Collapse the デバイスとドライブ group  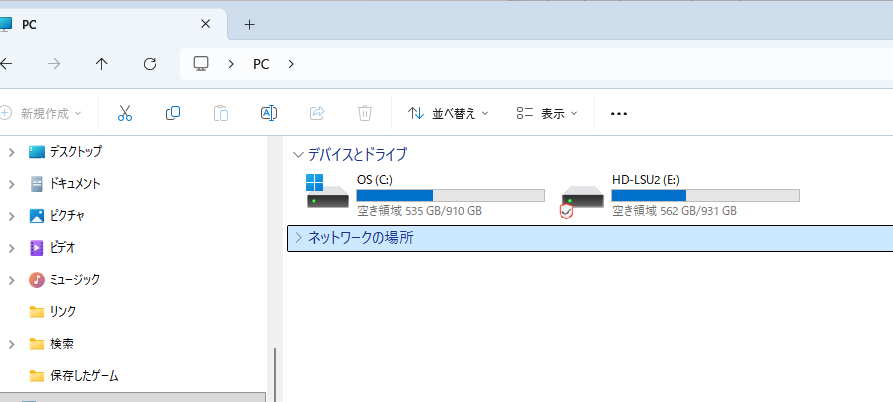298,155
